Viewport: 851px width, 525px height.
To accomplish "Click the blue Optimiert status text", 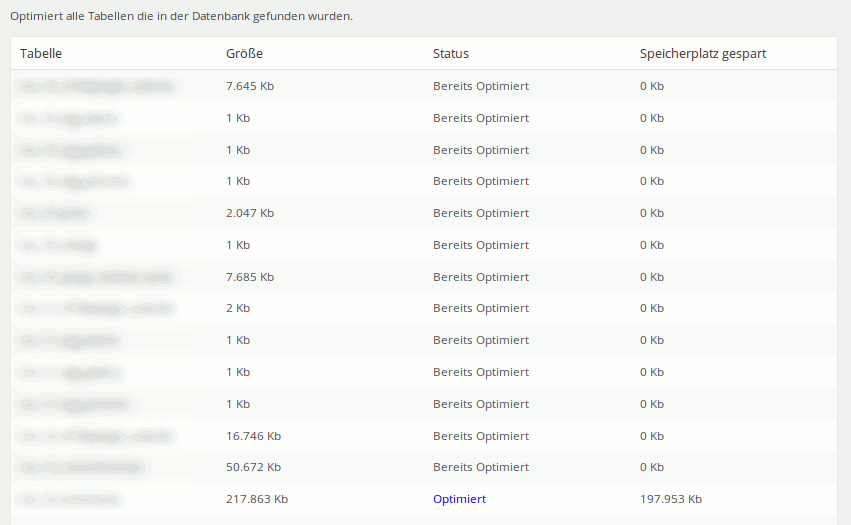I will (x=459, y=499).
